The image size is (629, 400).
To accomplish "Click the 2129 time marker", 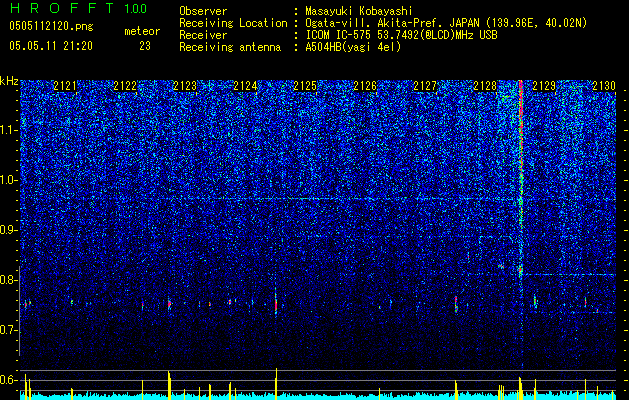I will click(544, 86).
